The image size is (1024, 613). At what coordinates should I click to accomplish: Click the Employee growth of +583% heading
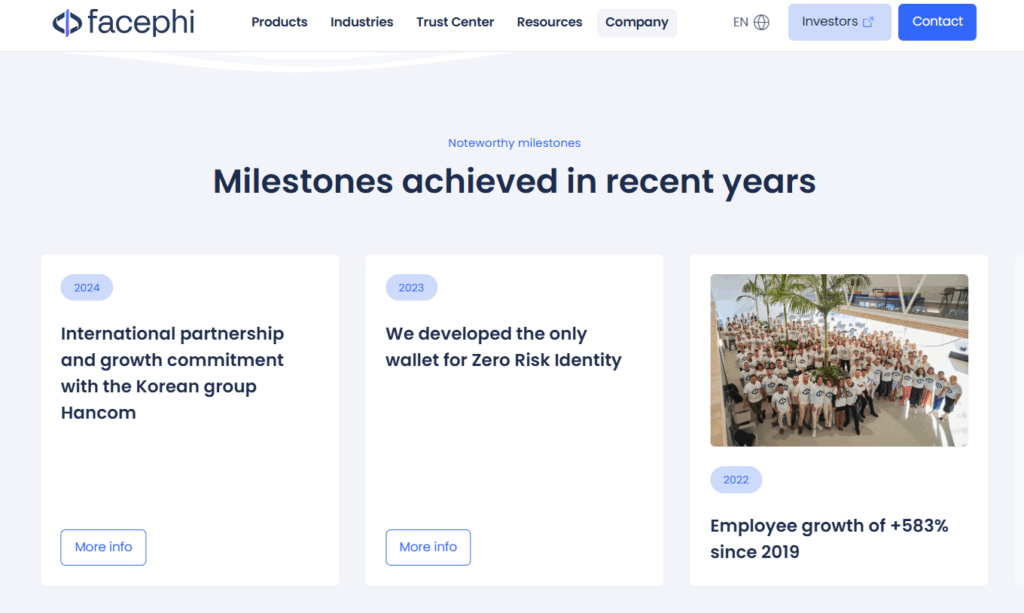[x=829, y=539]
